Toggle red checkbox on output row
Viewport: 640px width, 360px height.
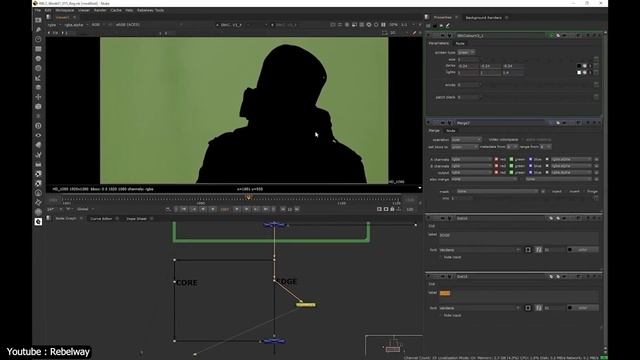(x=496, y=173)
